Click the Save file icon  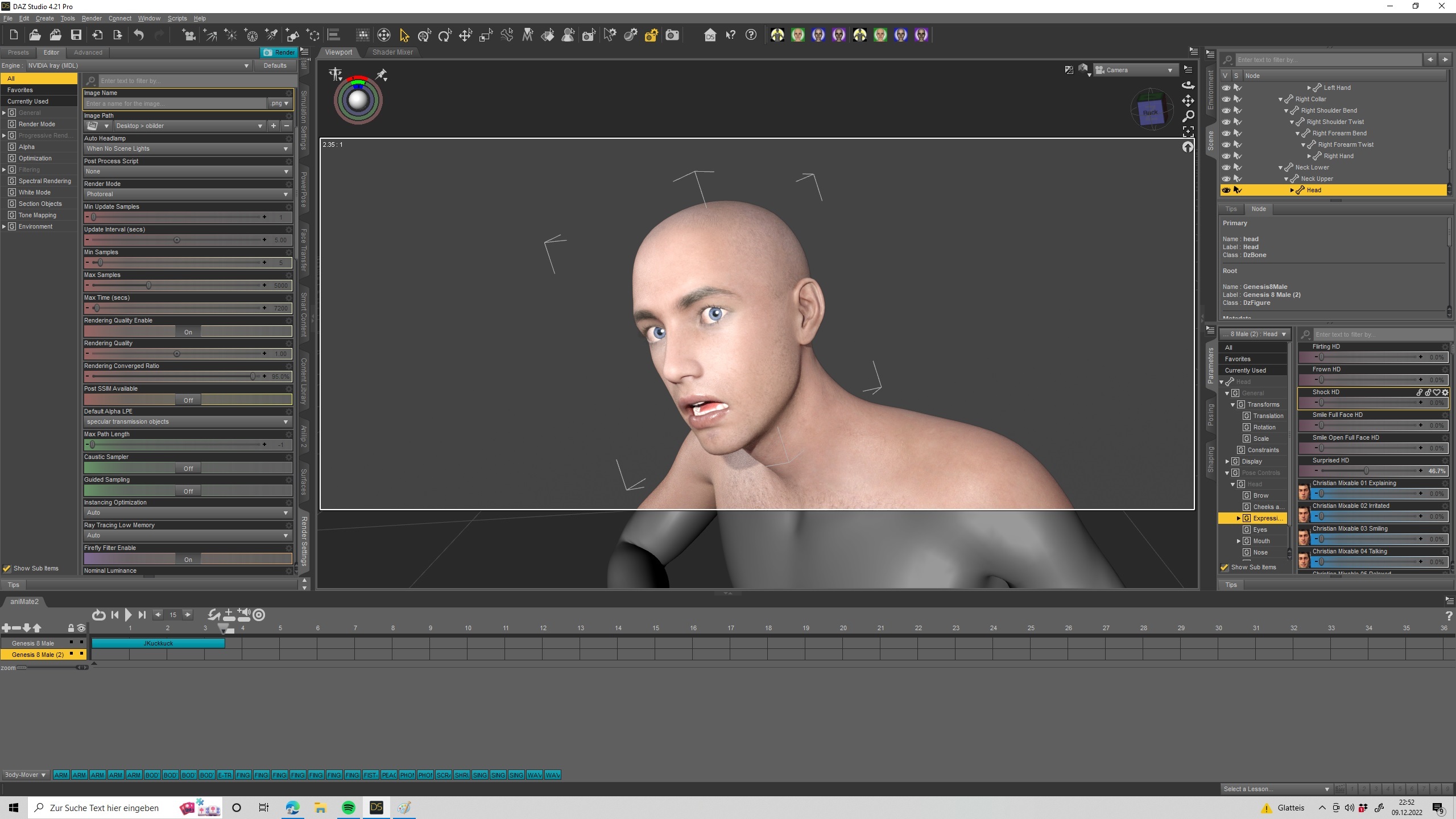point(76,35)
